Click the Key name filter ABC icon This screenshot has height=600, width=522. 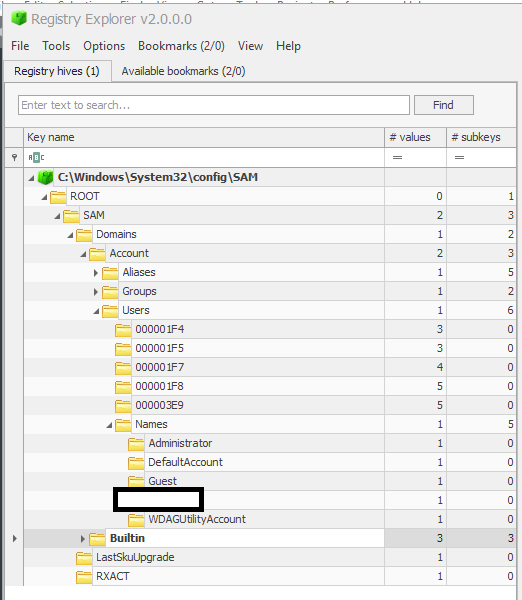[x=36, y=157]
